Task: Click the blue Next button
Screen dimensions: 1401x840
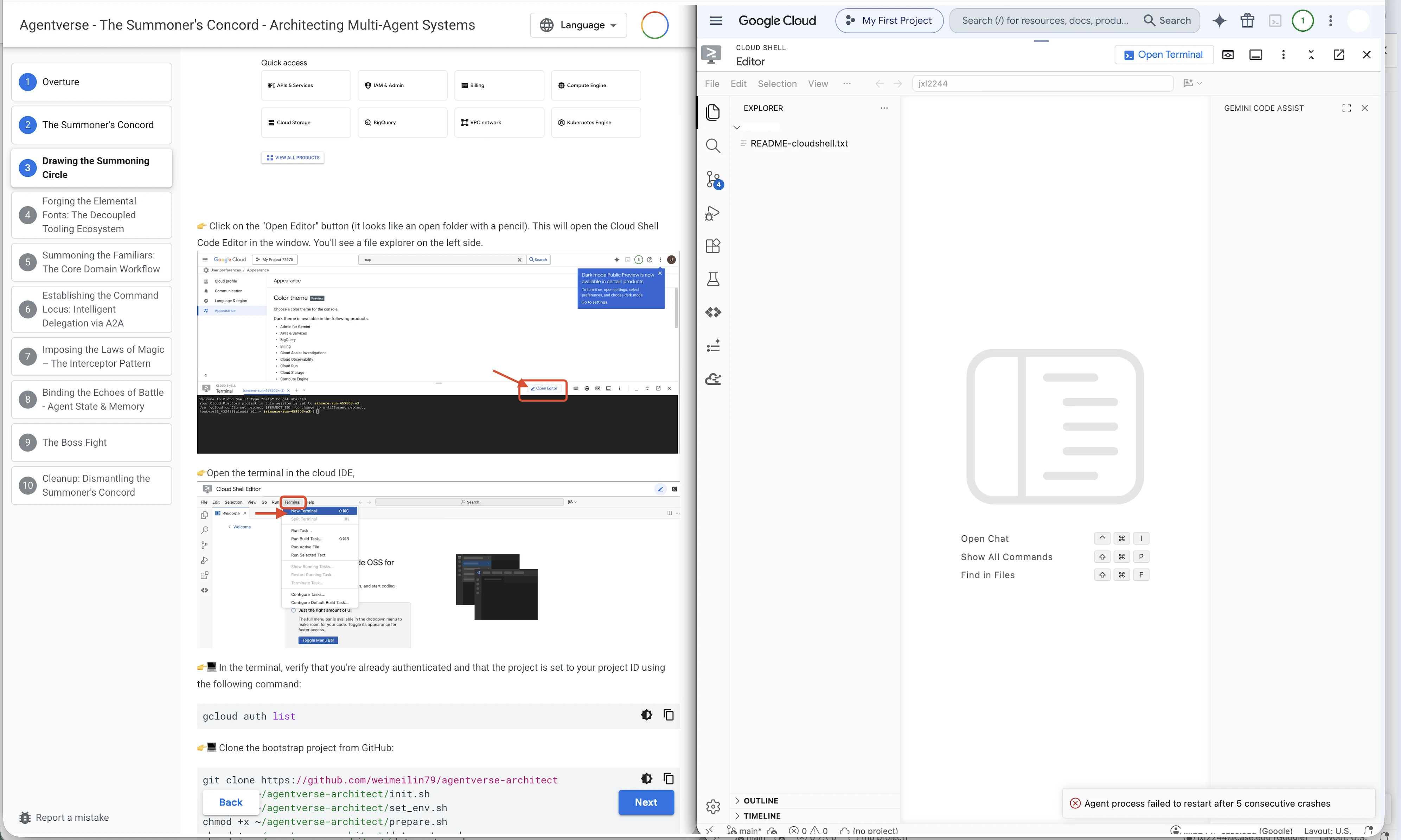Action: coord(646,802)
